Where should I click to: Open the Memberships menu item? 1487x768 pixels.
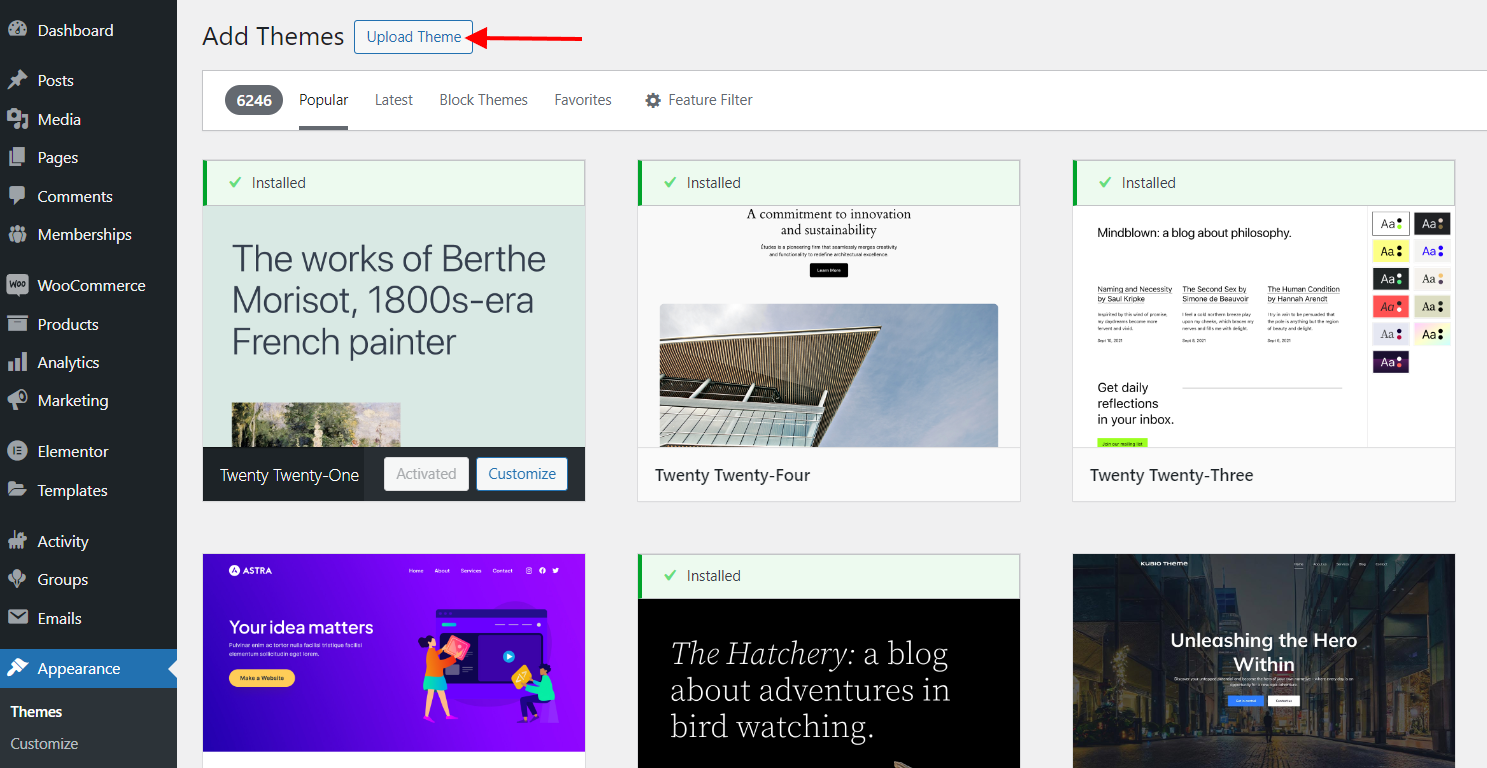(84, 234)
